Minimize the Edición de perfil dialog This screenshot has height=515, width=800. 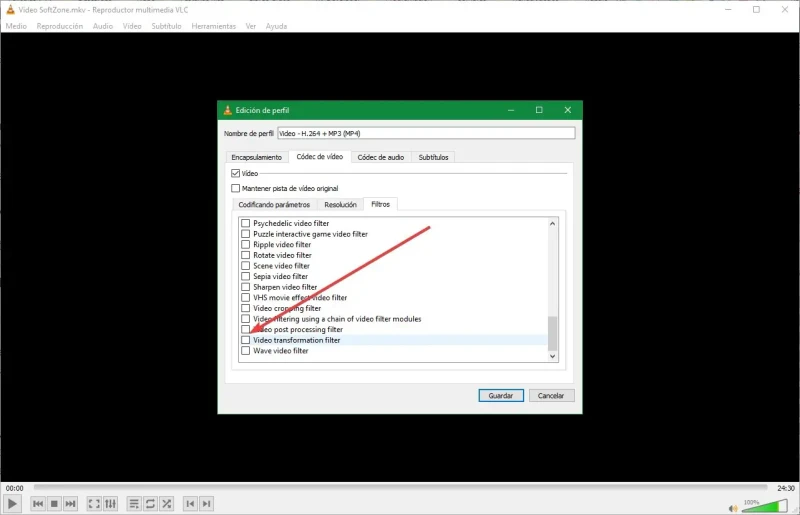point(511,110)
